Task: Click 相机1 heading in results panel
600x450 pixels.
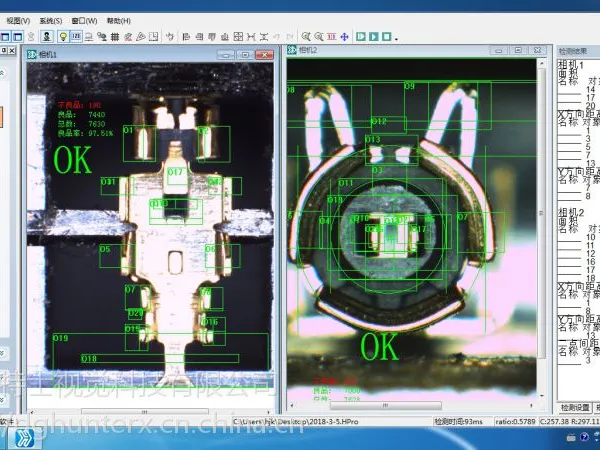Action: coord(571,65)
